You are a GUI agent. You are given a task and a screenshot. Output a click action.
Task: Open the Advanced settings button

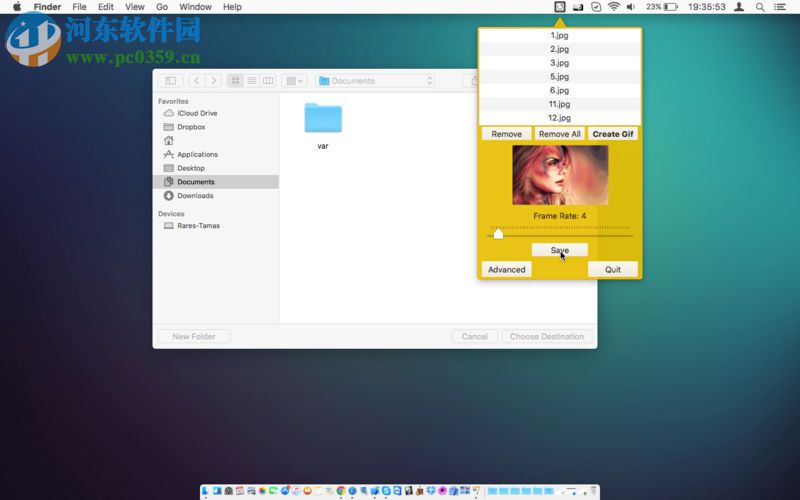pos(507,269)
